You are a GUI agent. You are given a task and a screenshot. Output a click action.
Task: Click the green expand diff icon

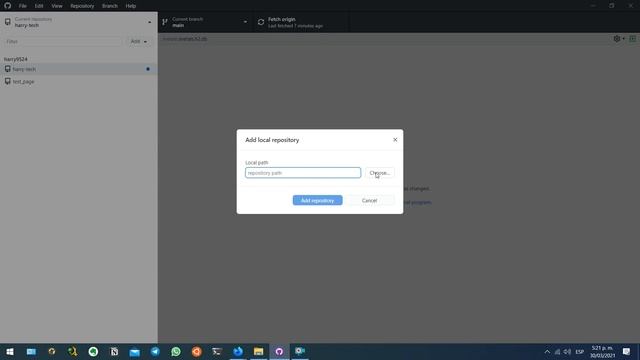[633, 39]
